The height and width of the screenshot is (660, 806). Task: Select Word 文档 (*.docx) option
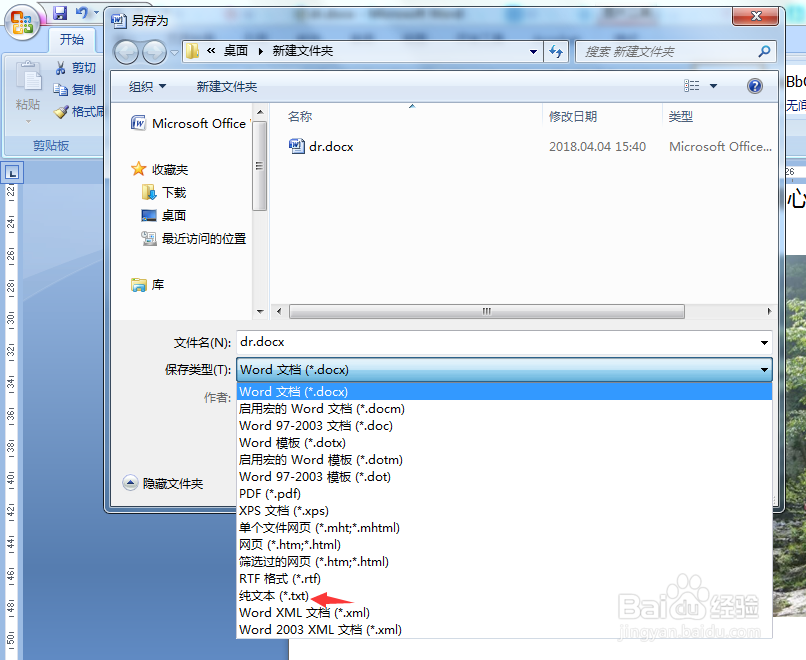[504, 392]
